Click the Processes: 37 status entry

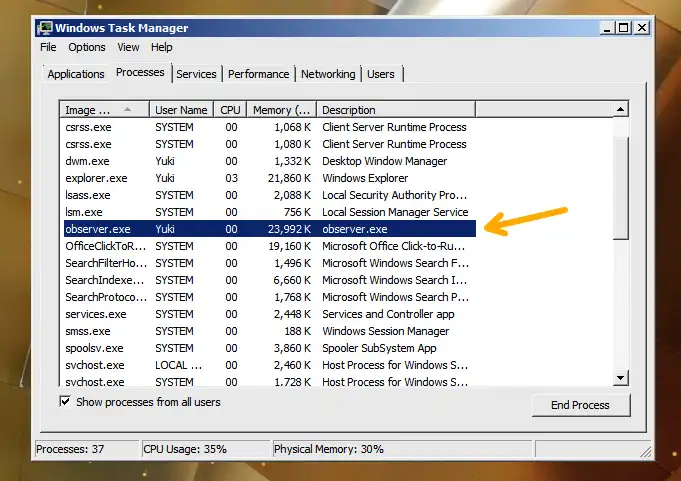click(x=87, y=449)
